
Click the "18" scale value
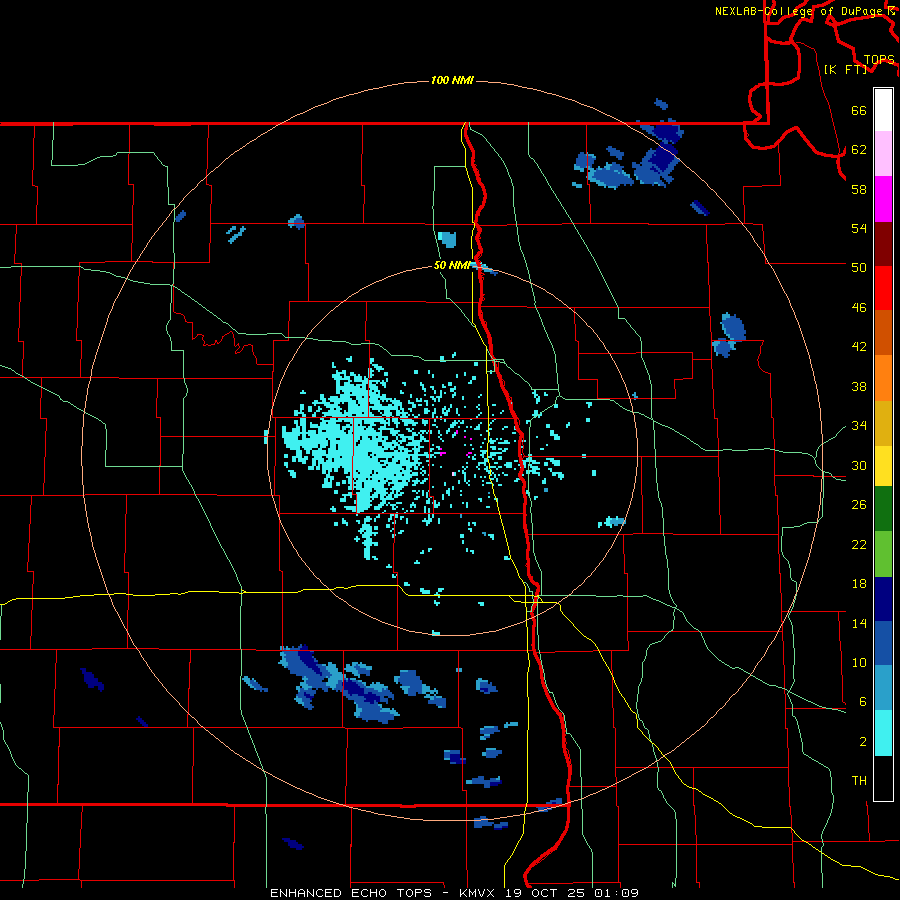(x=859, y=584)
